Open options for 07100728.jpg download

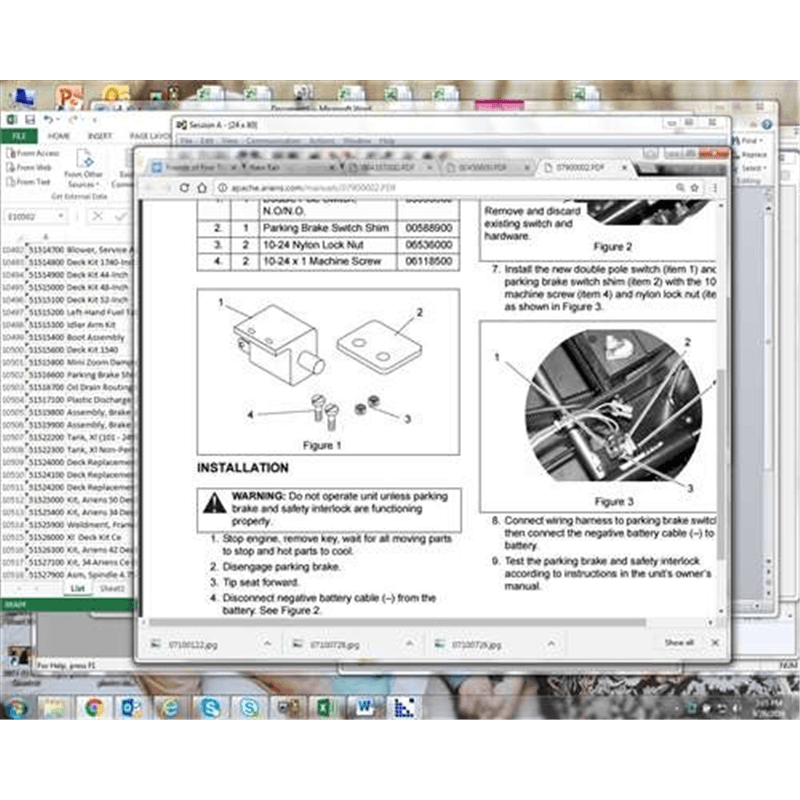click(409, 644)
